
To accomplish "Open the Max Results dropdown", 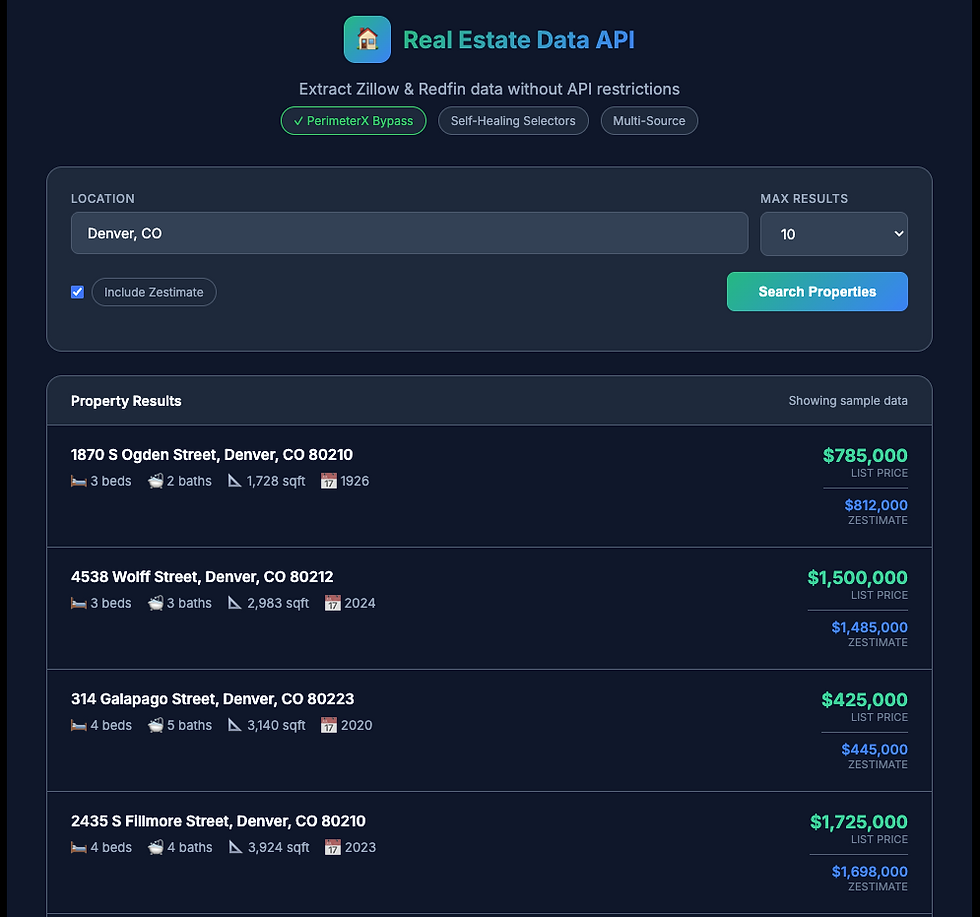I will (834, 234).
